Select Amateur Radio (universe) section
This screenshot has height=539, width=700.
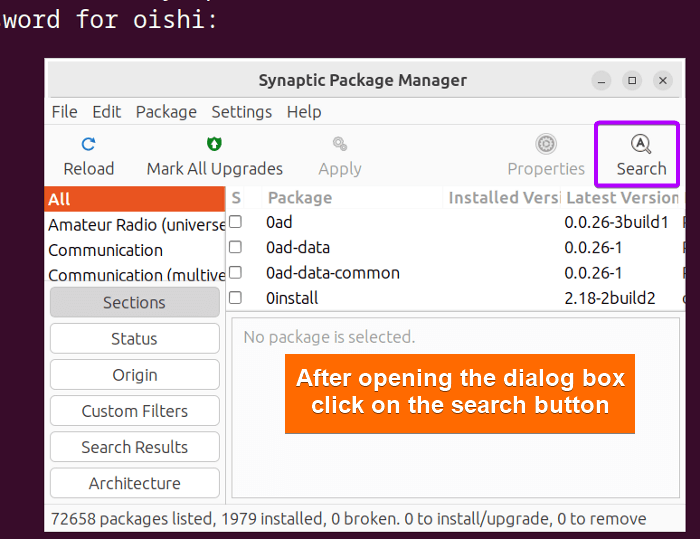click(135, 225)
